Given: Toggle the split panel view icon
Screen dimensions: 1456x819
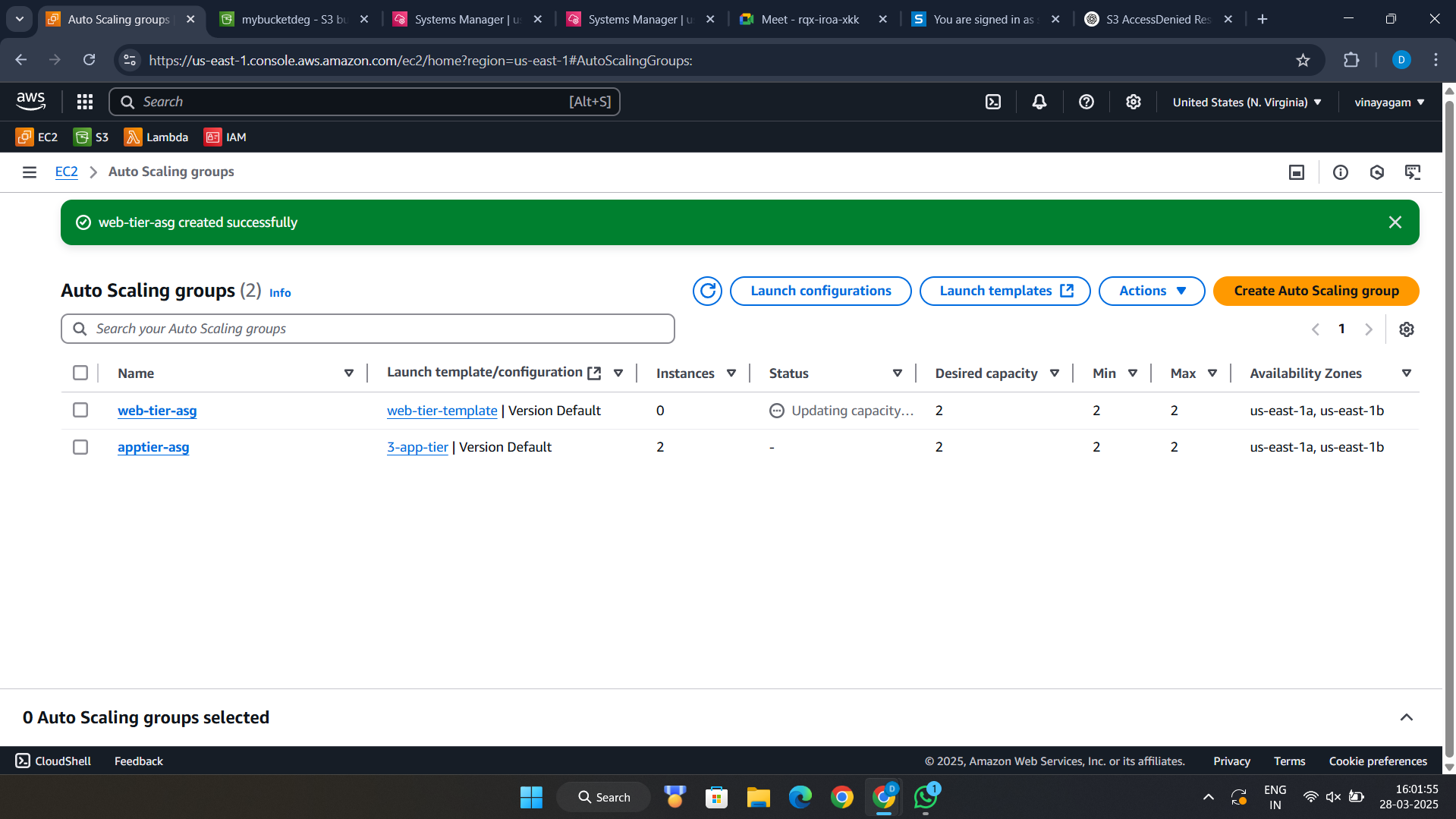Looking at the screenshot, I should point(1297,172).
